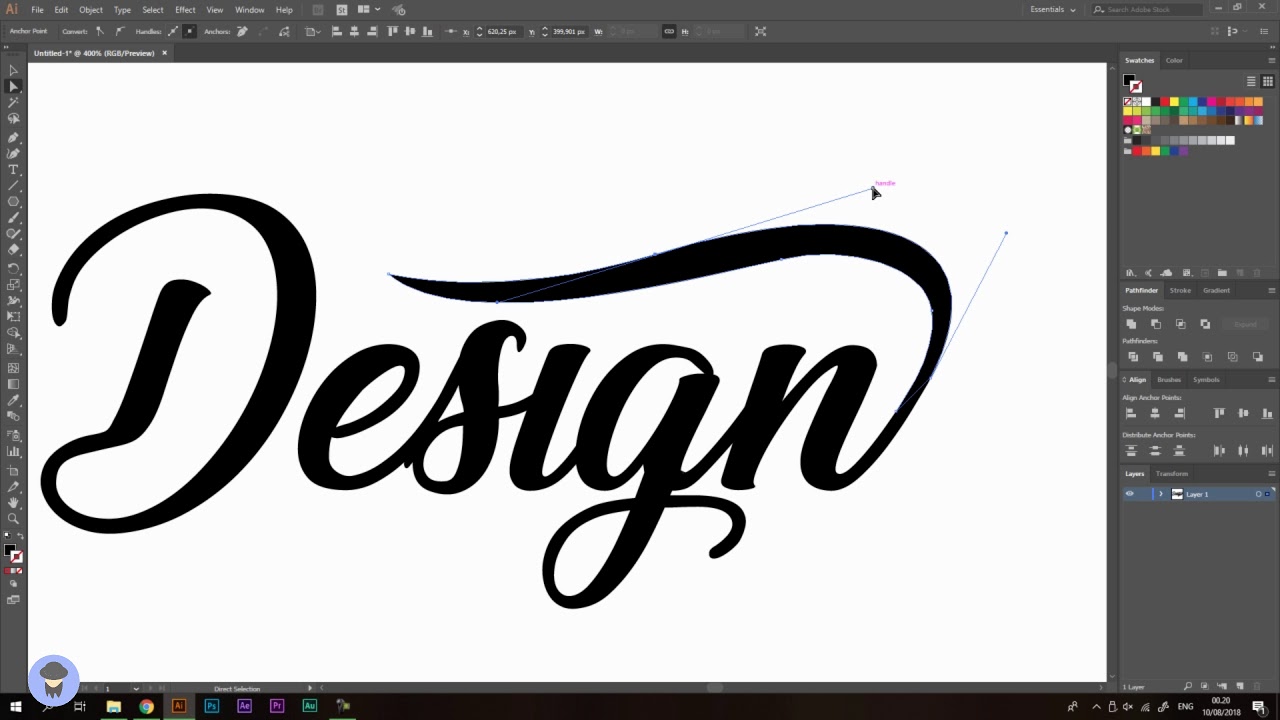Select the Hand tool
This screenshot has height=720, width=1280.
pos(13,502)
